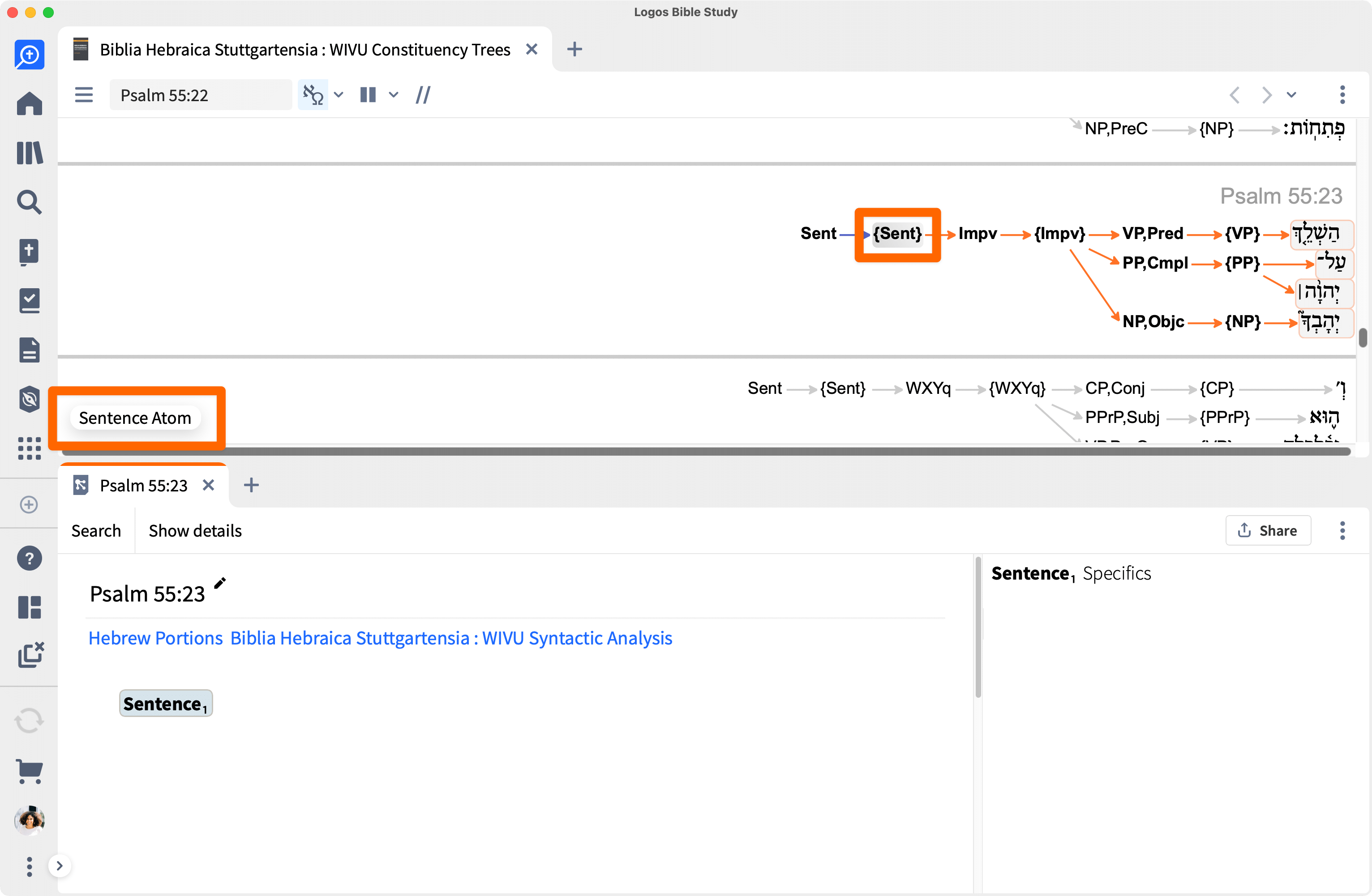
Task: Select the WXYq node
Action: click(928, 388)
